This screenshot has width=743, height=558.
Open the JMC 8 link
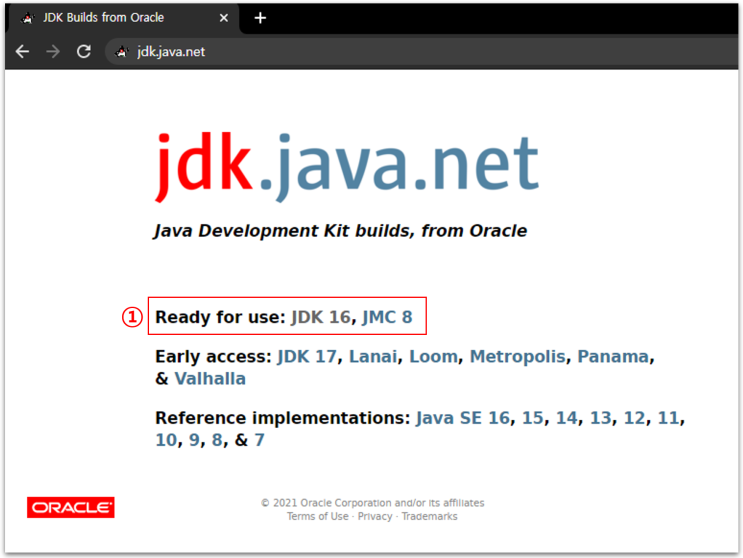click(x=388, y=317)
